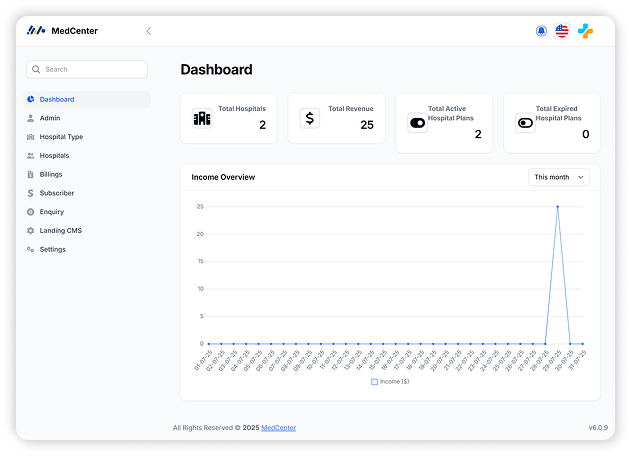Click the Landing CMS gear icon
631x456 pixels.
coord(31,231)
